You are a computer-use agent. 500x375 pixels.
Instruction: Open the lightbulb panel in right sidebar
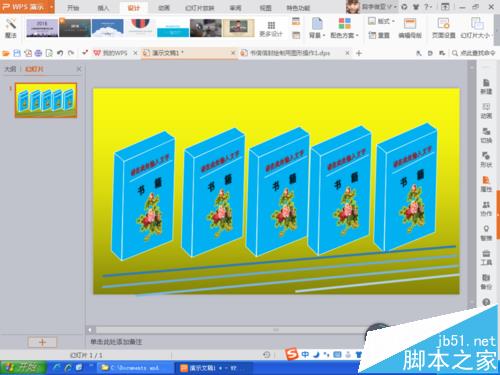pos(486,233)
